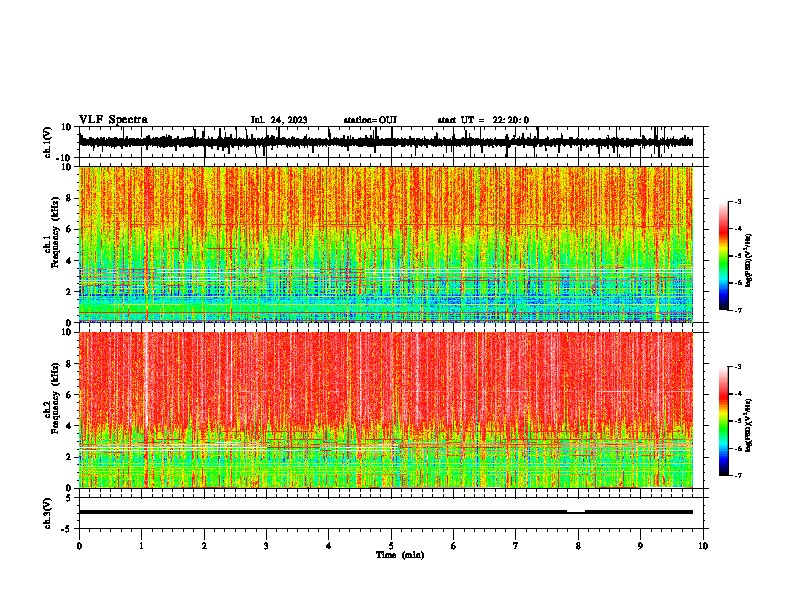Screen dimensions: 792x612
Task: Click time axis tick label 7
Action: point(516,546)
